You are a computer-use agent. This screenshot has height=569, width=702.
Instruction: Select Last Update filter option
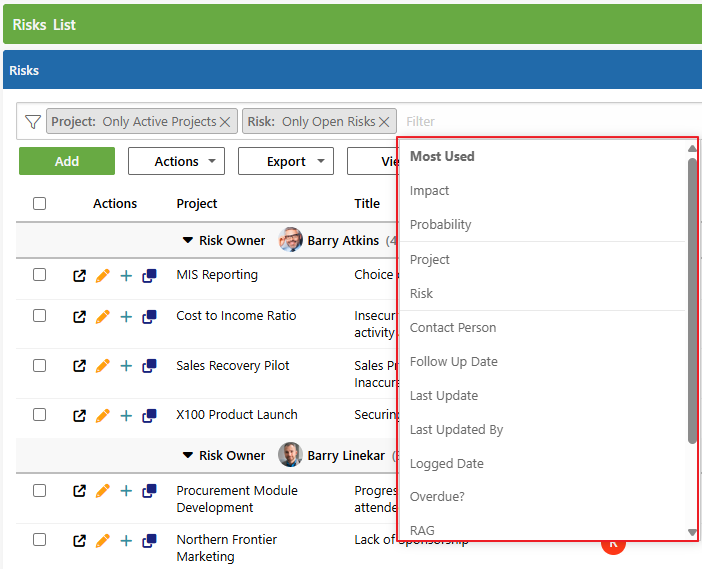[444, 396]
